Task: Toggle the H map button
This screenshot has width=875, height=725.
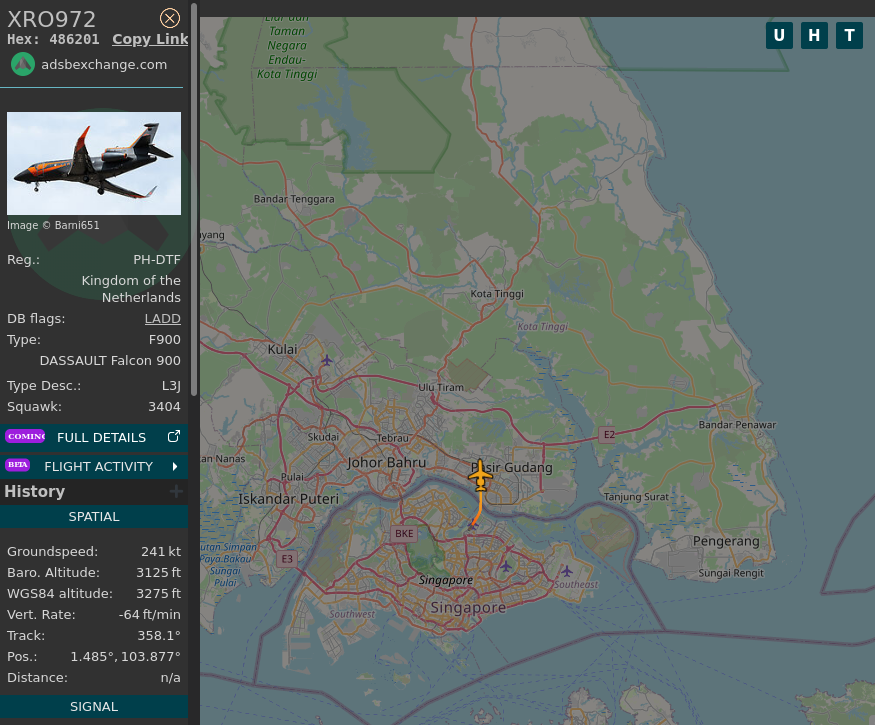Action: tap(814, 35)
